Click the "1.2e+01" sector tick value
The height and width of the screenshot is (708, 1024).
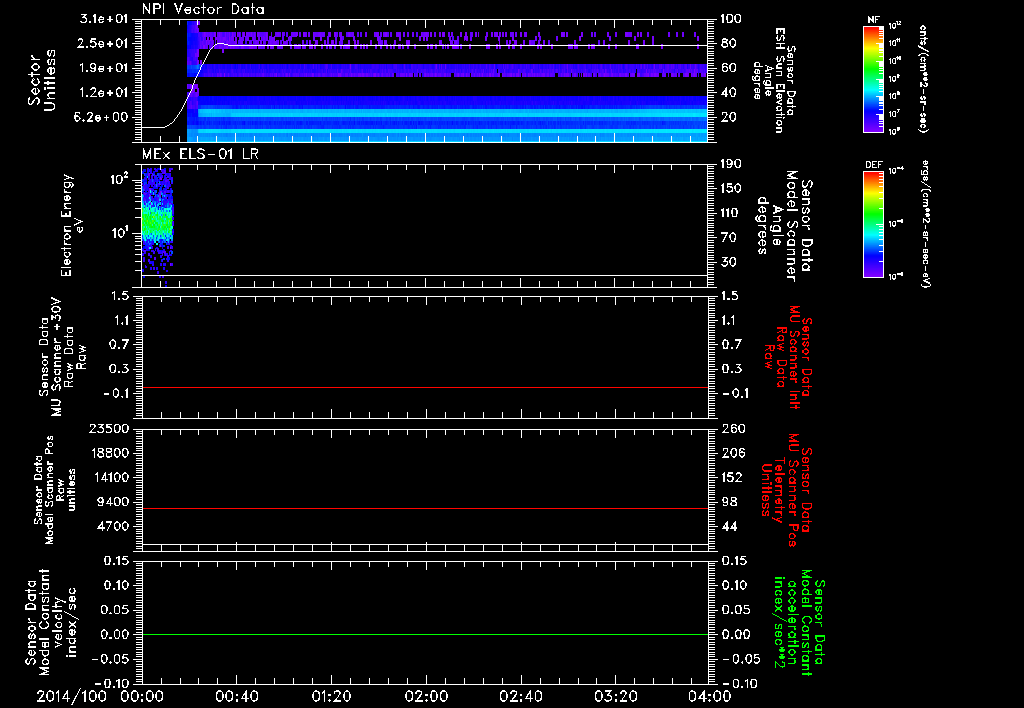pyautogui.click(x=104, y=93)
